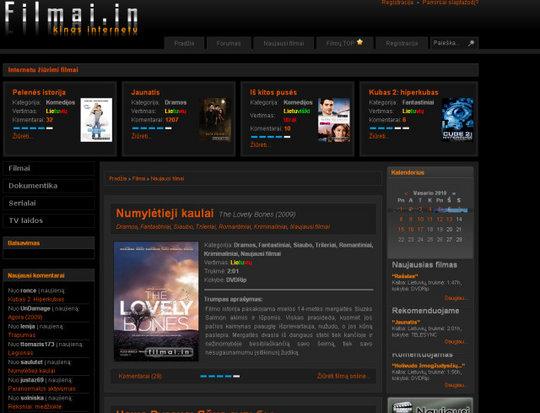Image resolution: width=540 pixels, height=413 pixels.
Task: Open the Numylėtieji kaulai article title
Action: tap(165, 213)
